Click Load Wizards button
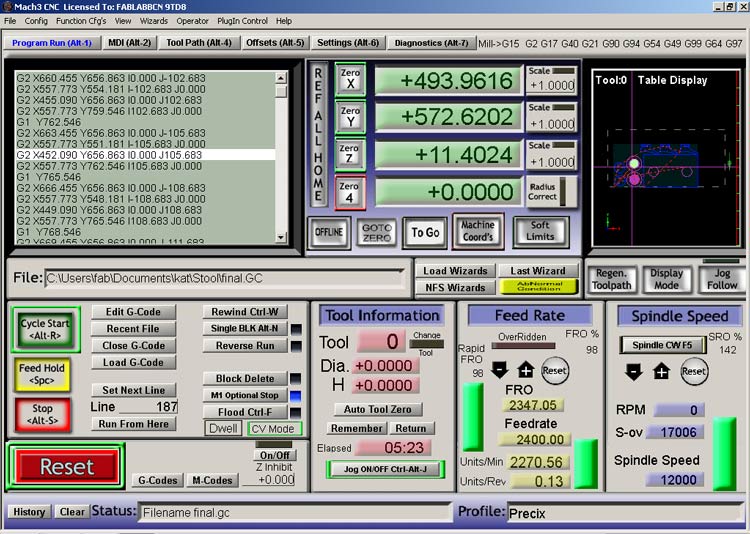This screenshot has height=534, width=750. (455, 271)
